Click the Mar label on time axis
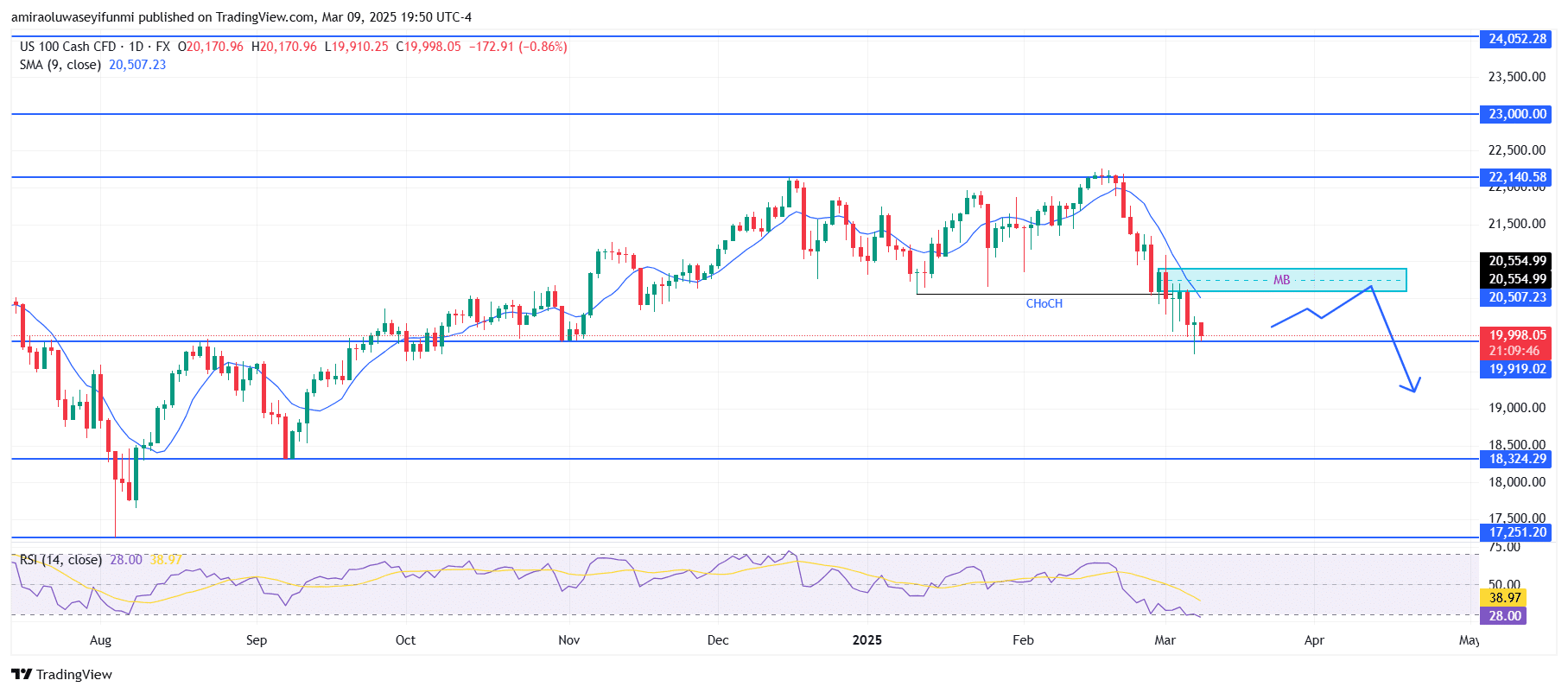This screenshot has width=1568, height=693. click(x=1165, y=640)
